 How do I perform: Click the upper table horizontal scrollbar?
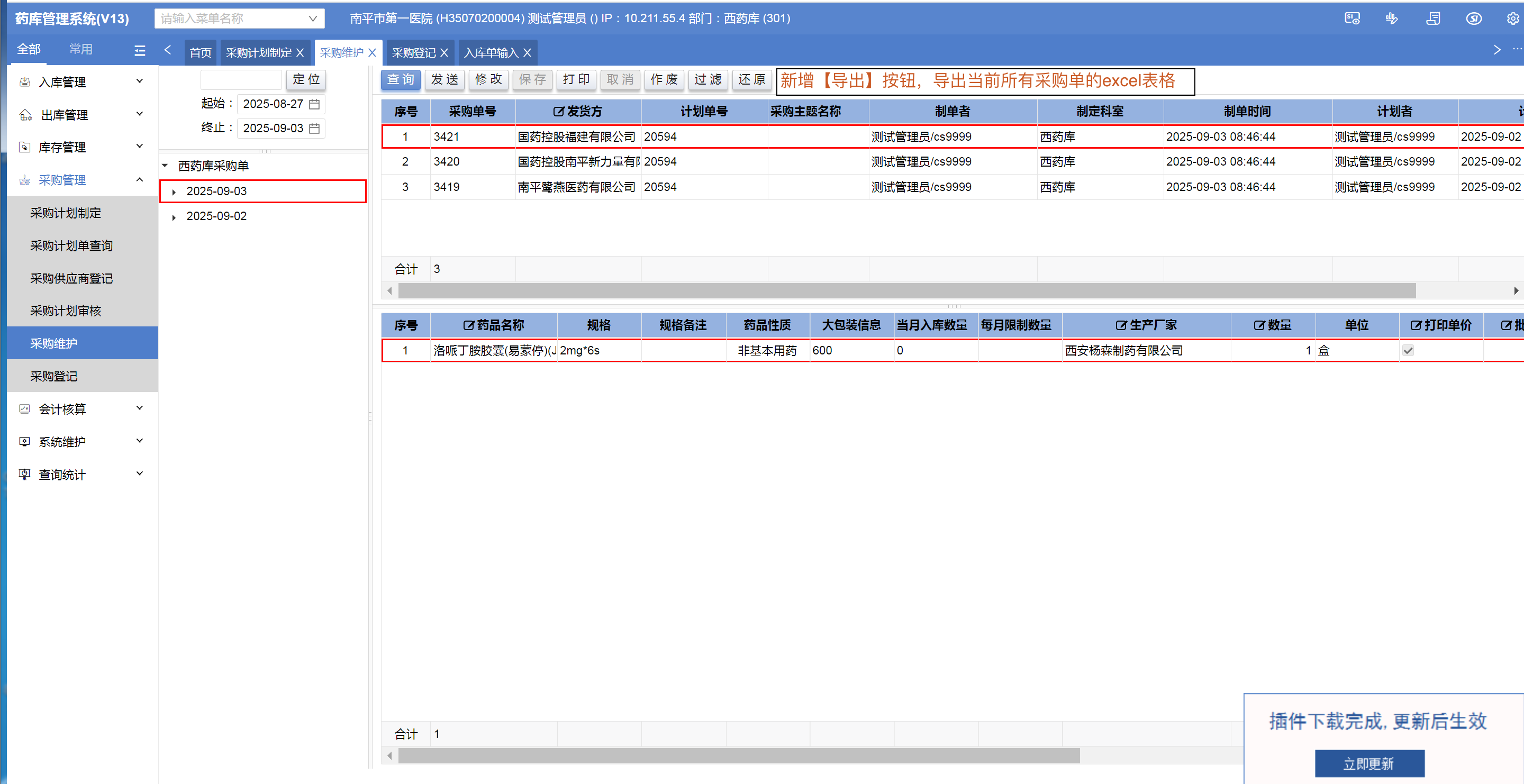(x=906, y=291)
